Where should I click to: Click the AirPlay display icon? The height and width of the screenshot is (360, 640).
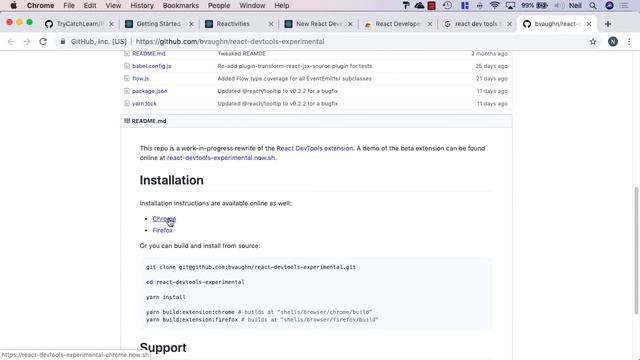(510, 6)
